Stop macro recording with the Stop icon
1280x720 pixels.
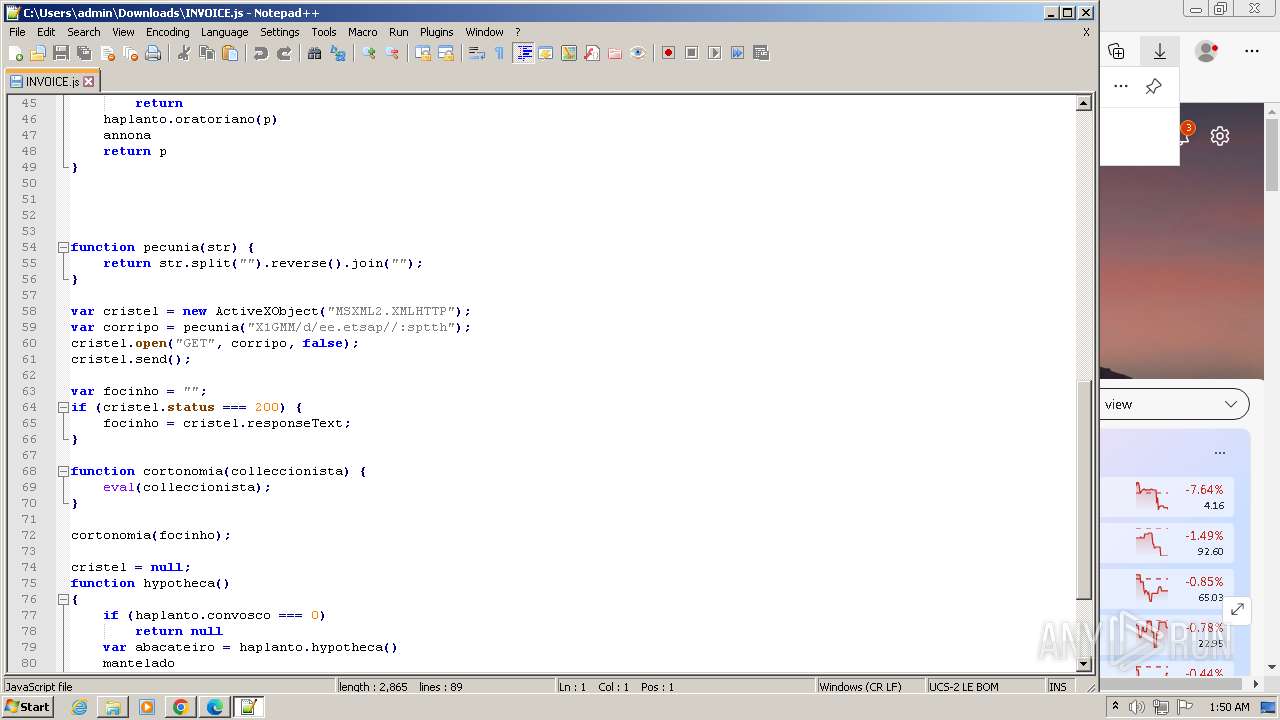(x=691, y=53)
